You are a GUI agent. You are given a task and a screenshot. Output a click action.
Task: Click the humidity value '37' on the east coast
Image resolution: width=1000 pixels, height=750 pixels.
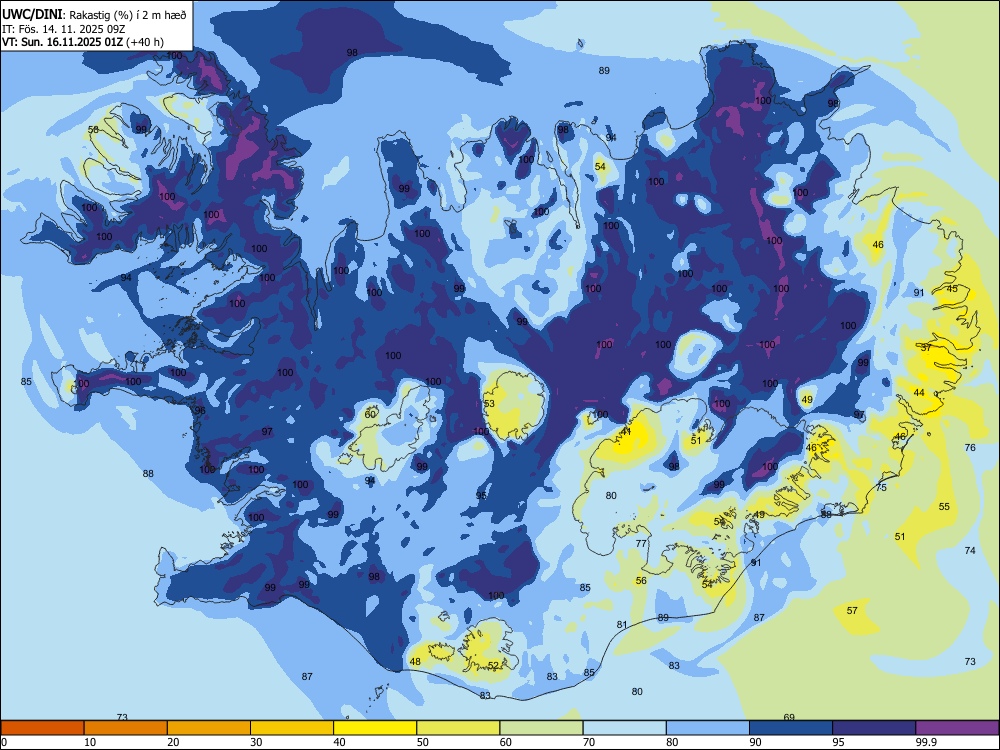(x=926, y=348)
